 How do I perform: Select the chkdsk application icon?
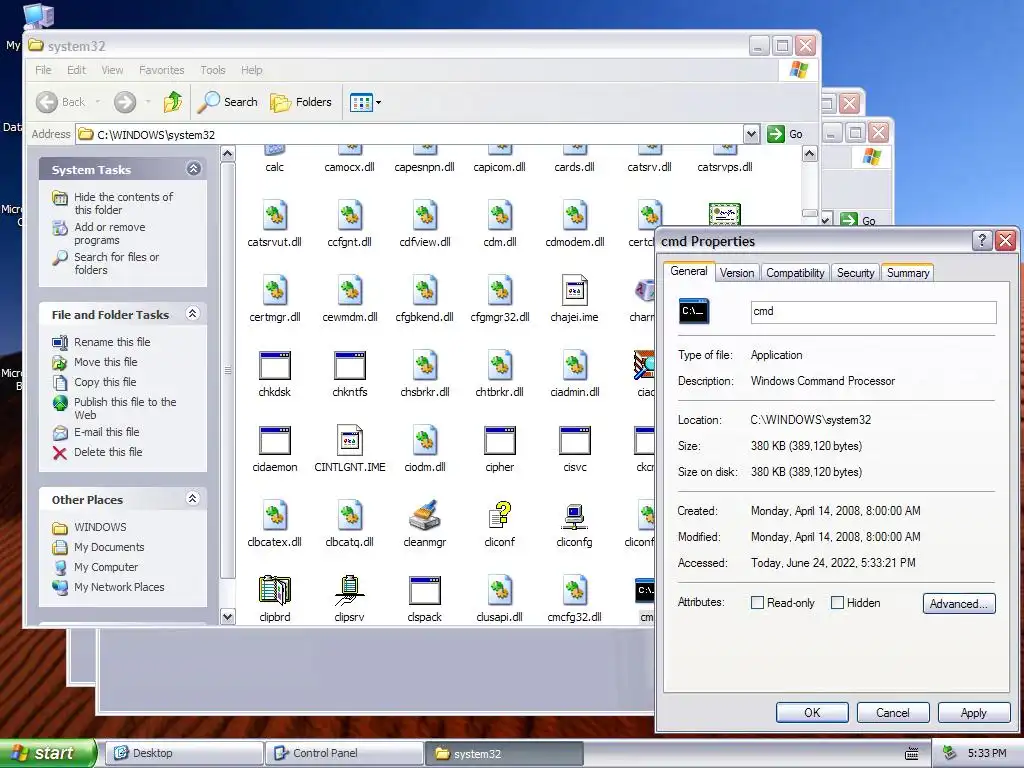coord(274,366)
